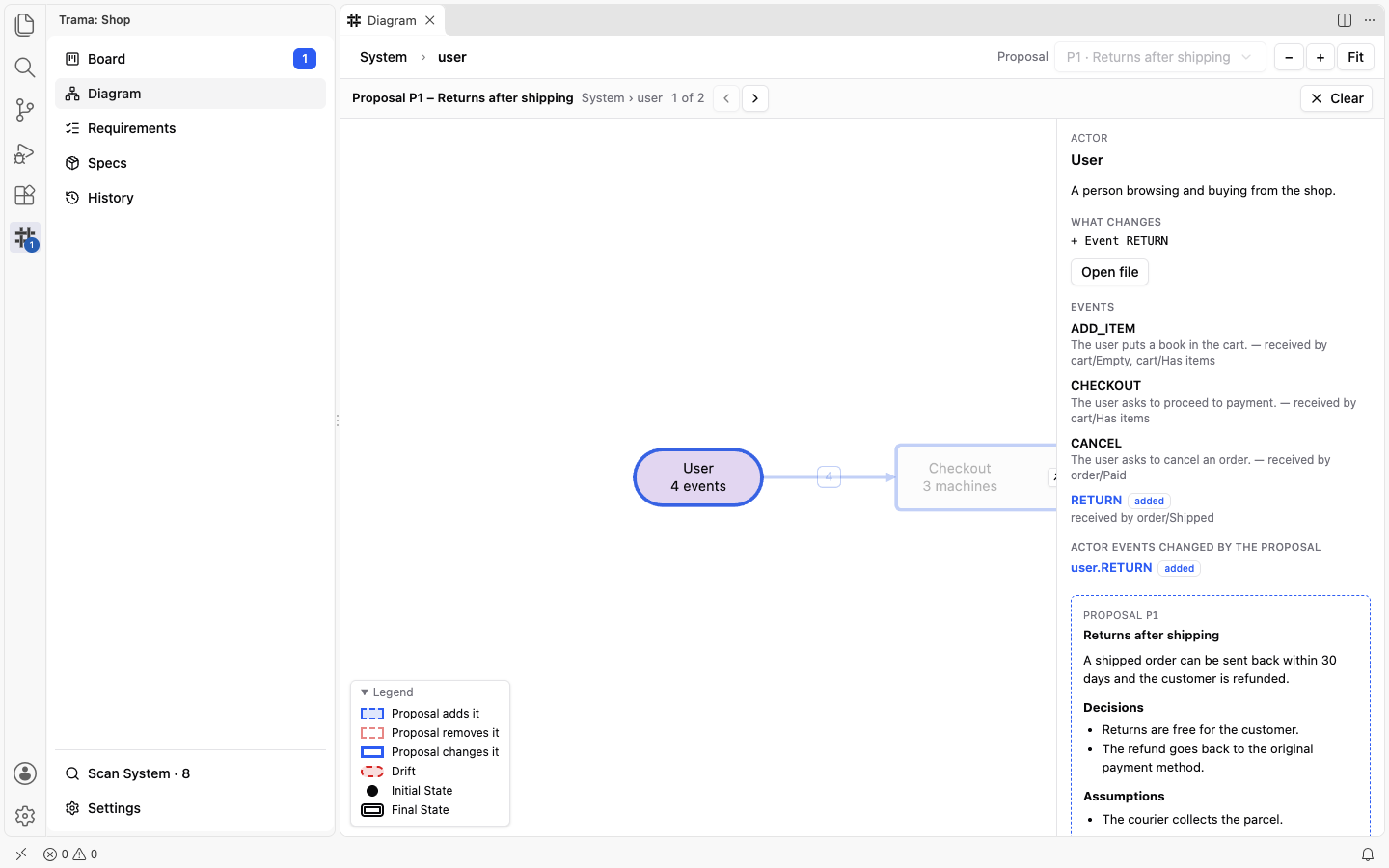The width and height of the screenshot is (1389, 868).
Task: Clear the proposal overlay
Action: pos(1336,98)
